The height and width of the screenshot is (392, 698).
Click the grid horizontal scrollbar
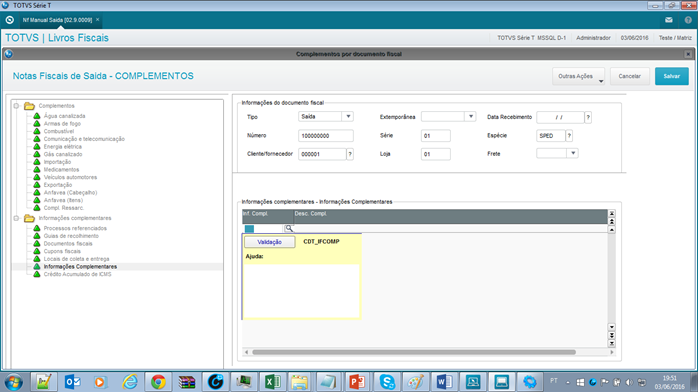click(414, 352)
